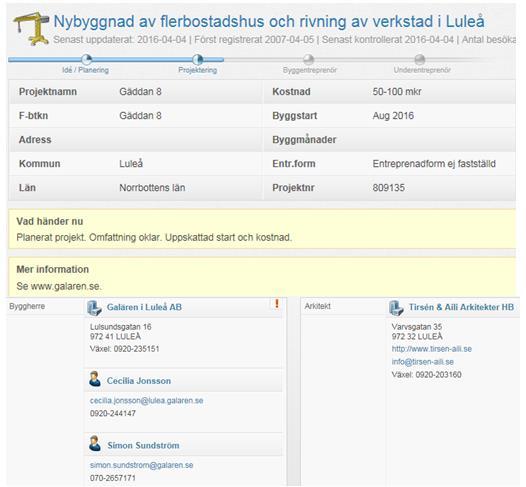Image resolution: width=526 pixels, height=487 pixels.
Task: Open Cecilia Jonsson's contact link
Action: (139, 381)
